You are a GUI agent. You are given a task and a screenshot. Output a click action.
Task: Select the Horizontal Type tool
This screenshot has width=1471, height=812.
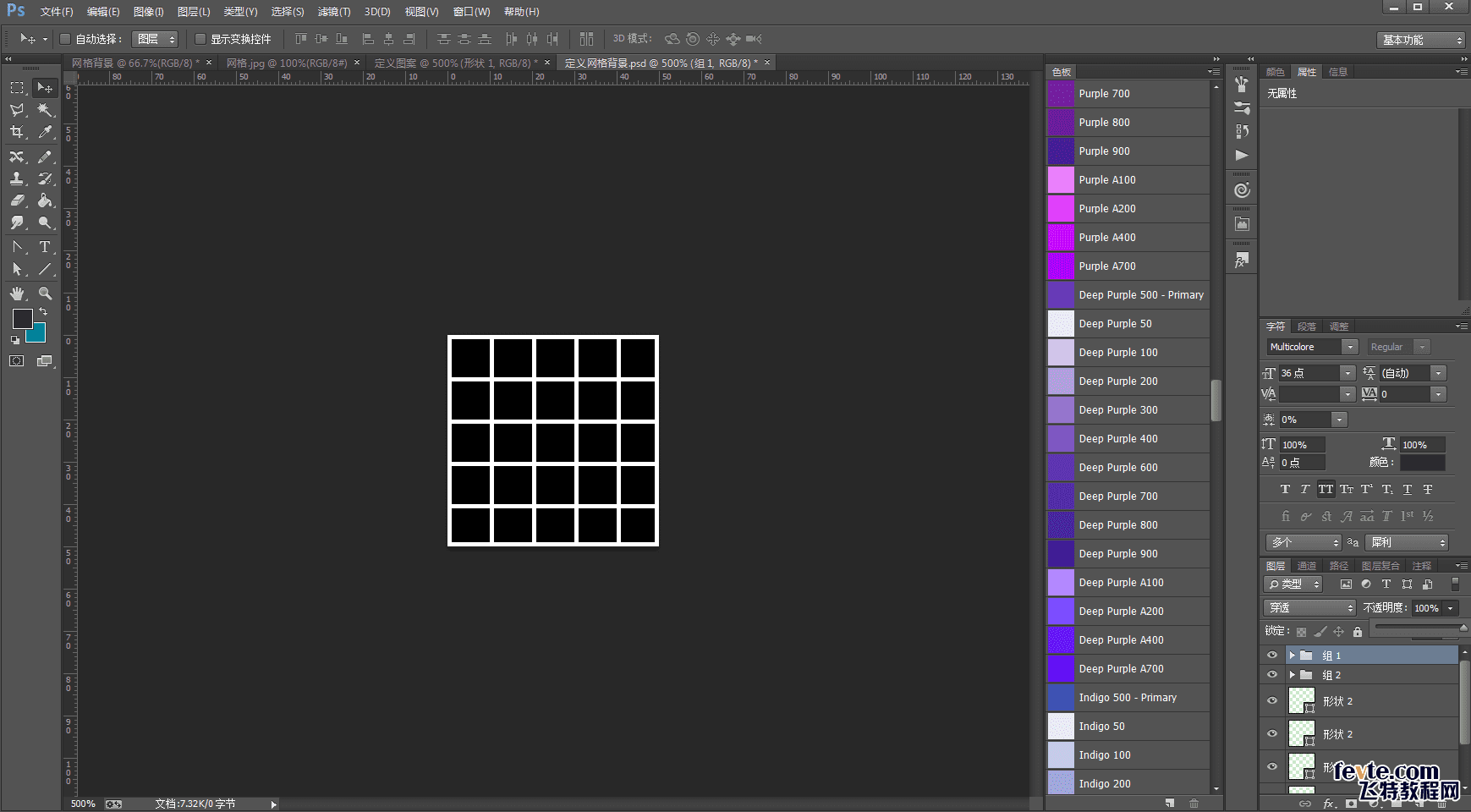[46, 247]
